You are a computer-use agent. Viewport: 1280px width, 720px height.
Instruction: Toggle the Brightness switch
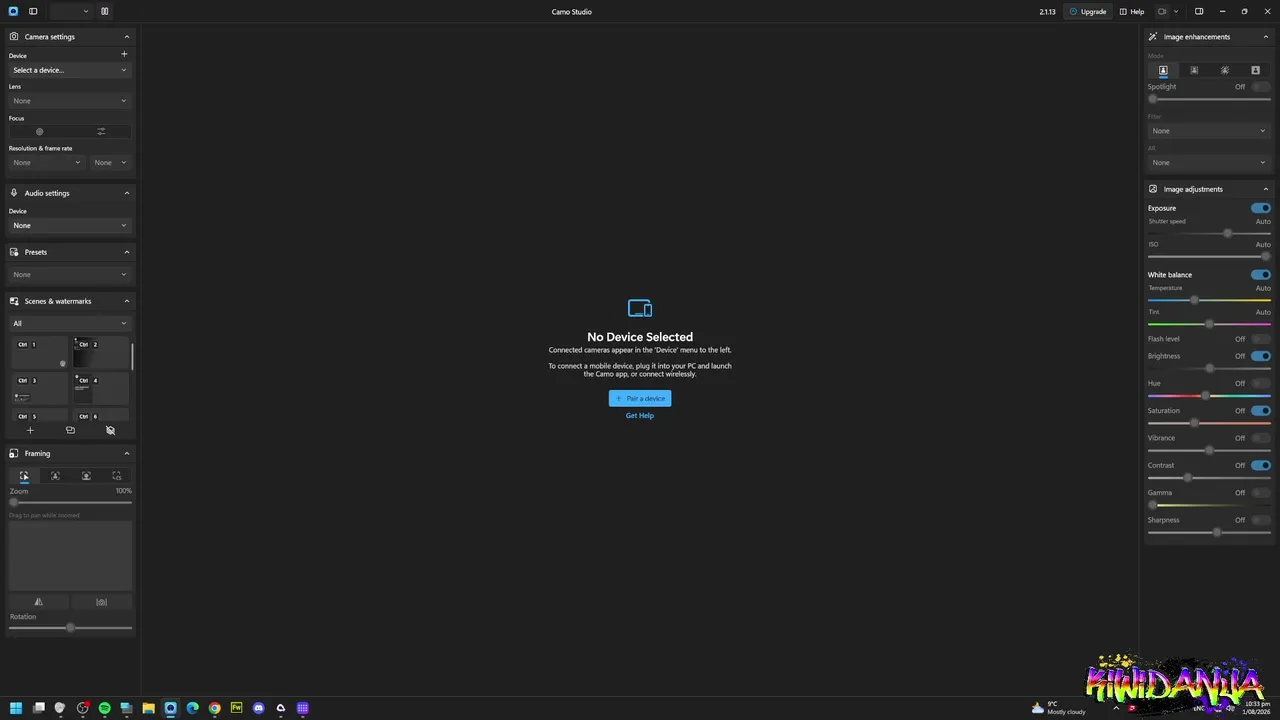pos(1261,356)
